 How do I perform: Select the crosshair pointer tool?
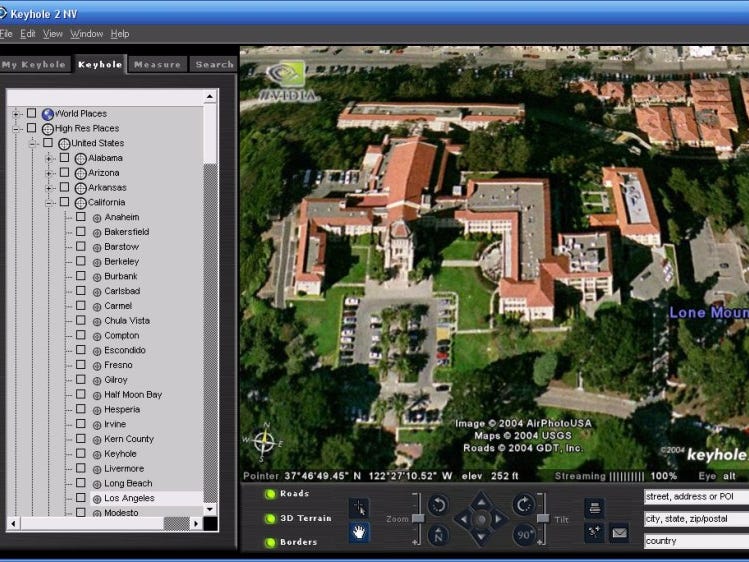pyautogui.click(x=359, y=508)
